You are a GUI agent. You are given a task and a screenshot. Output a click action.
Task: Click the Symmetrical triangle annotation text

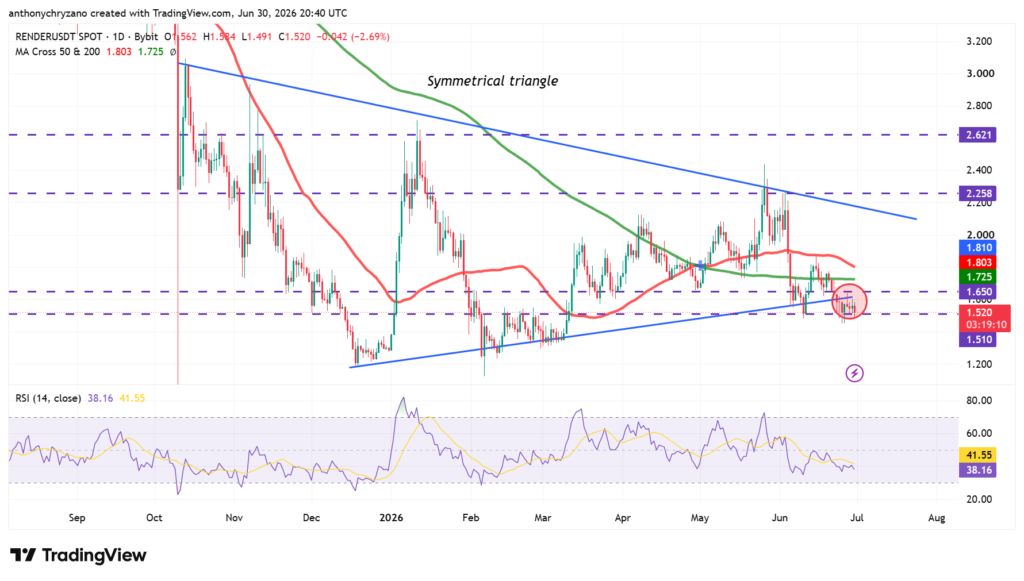492,81
